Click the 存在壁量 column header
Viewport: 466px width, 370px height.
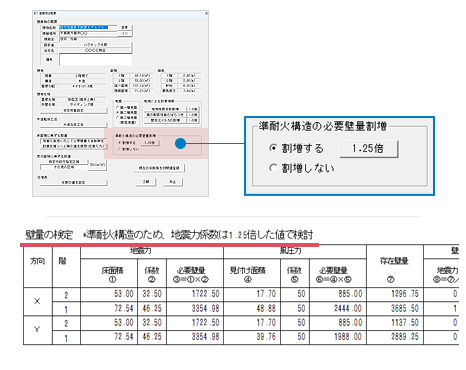[x=395, y=266]
